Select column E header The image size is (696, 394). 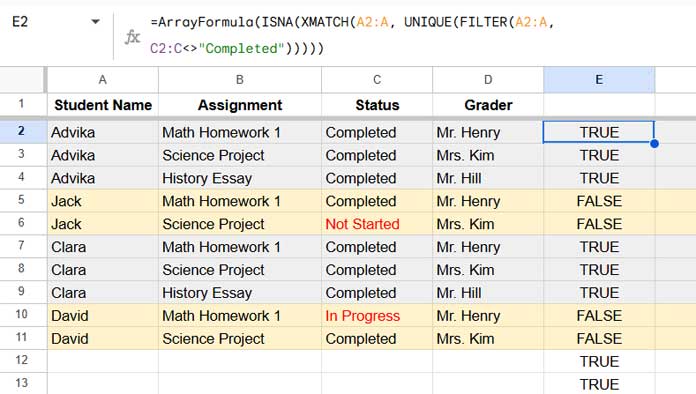[x=599, y=80]
